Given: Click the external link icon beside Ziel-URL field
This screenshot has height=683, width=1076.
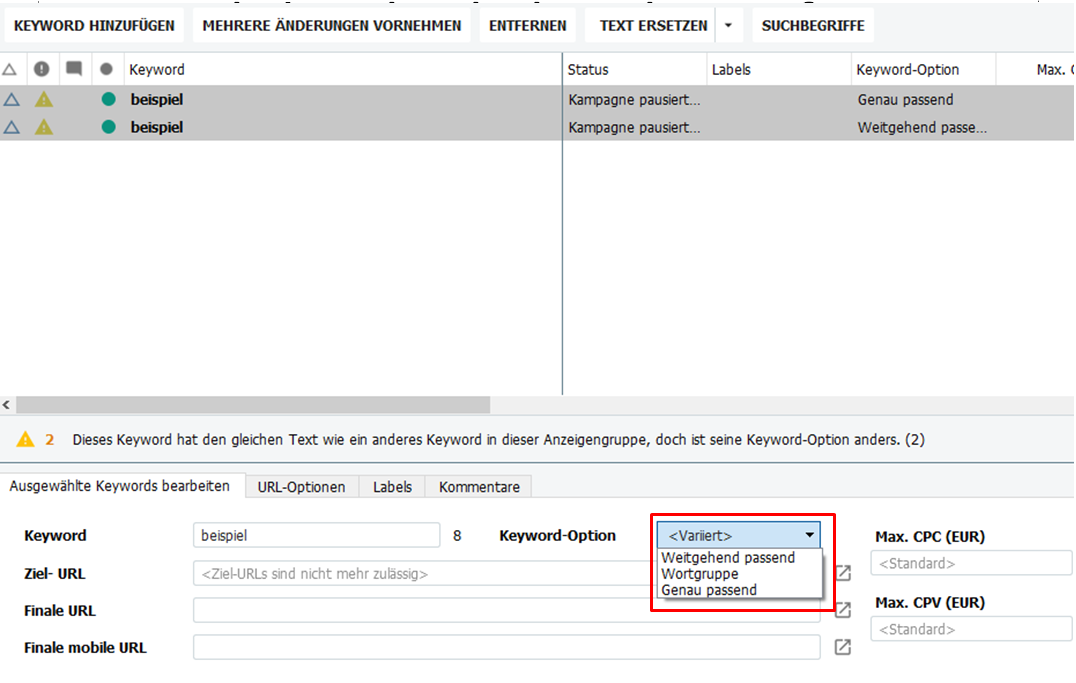Looking at the screenshot, I should coord(841,573).
